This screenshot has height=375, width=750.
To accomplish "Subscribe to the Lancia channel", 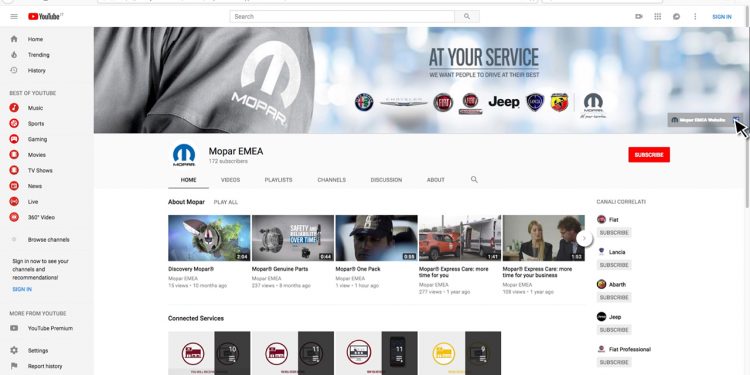I will (x=614, y=265).
